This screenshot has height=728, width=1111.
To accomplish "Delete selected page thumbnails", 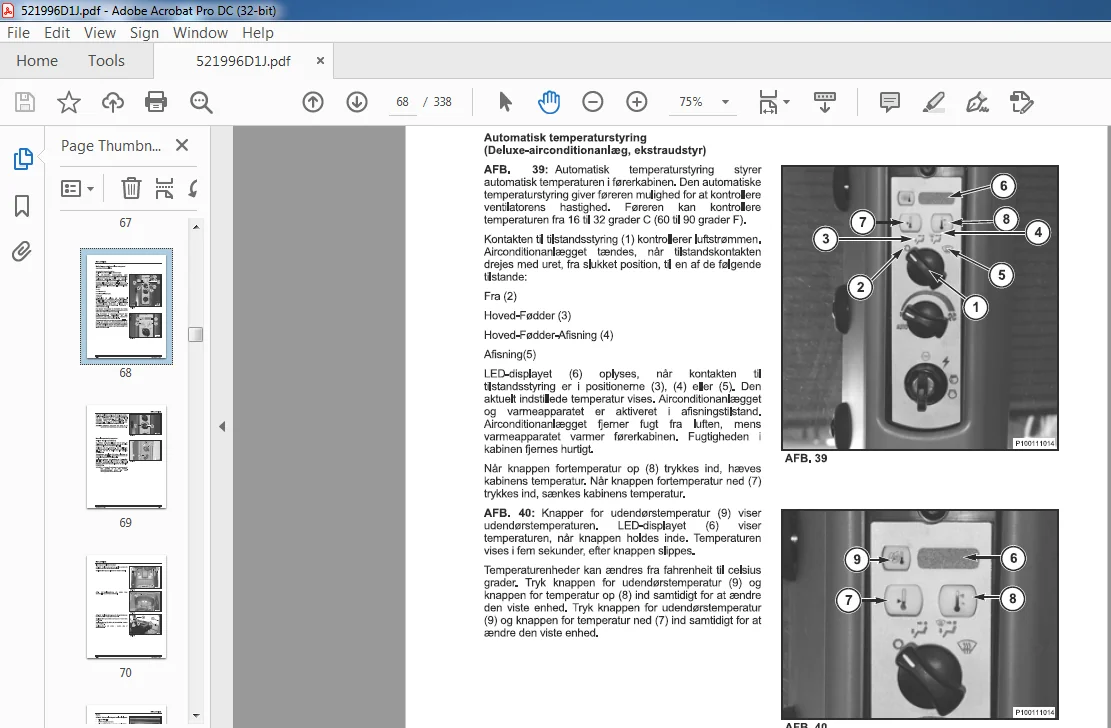I will tap(131, 189).
